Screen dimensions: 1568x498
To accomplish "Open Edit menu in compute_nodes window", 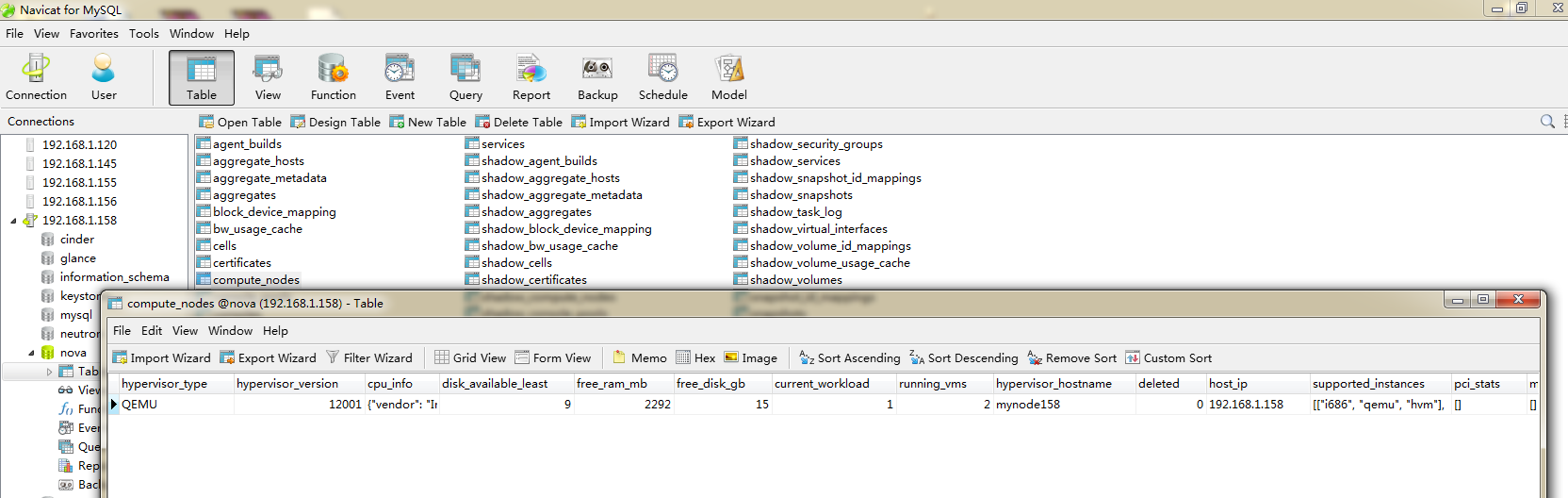I will [152, 330].
